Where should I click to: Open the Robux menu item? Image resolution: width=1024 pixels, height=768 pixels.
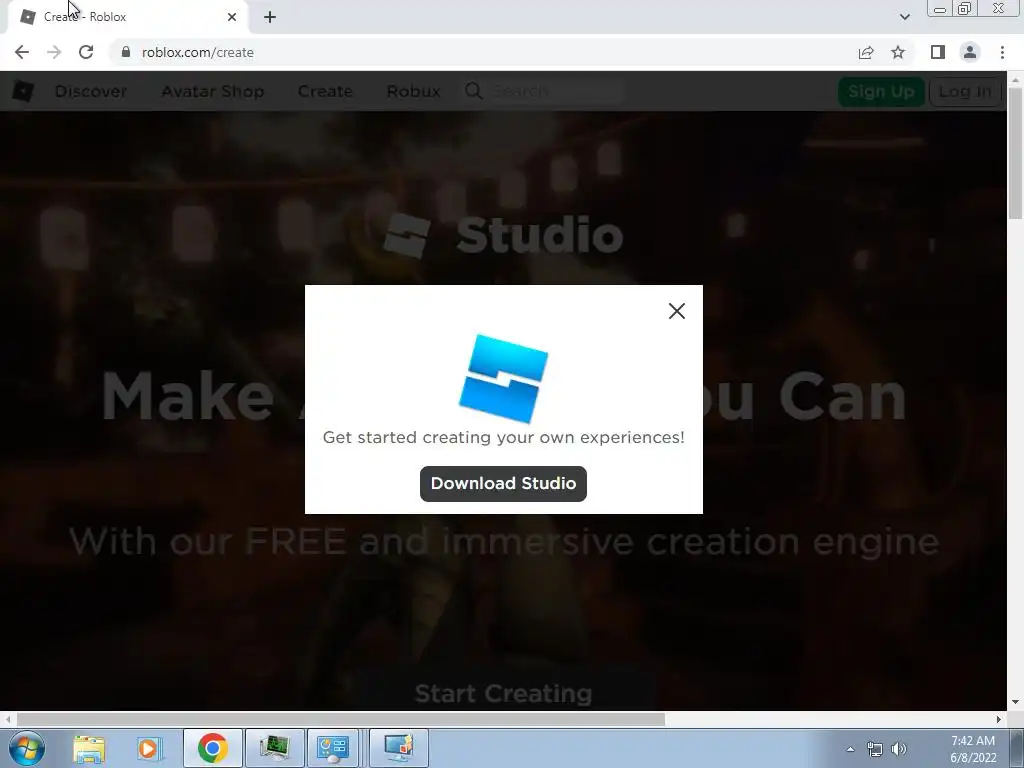pyautogui.click(x=413, y=91)
